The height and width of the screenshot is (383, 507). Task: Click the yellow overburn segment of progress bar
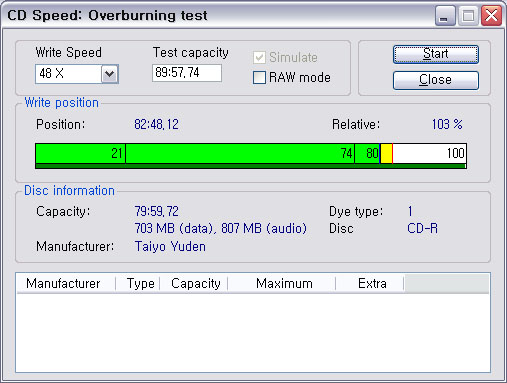(x=386, y=154)
